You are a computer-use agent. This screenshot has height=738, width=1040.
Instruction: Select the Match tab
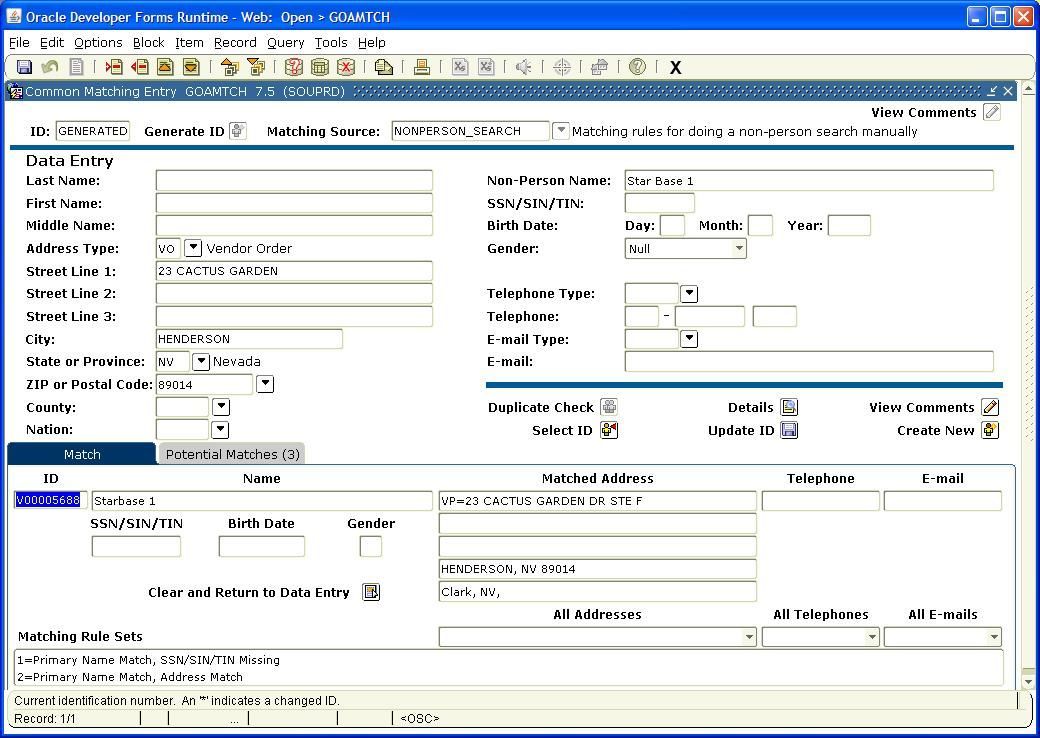pos(82,454)
